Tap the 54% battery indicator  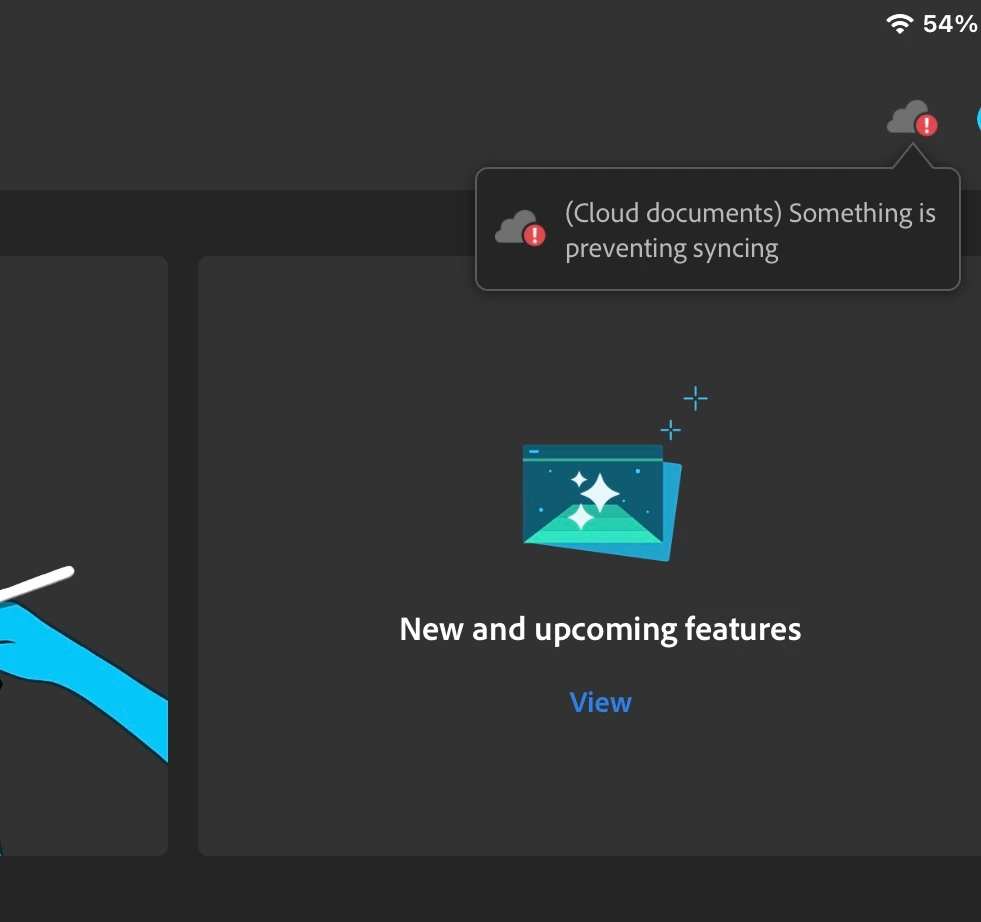949,24
